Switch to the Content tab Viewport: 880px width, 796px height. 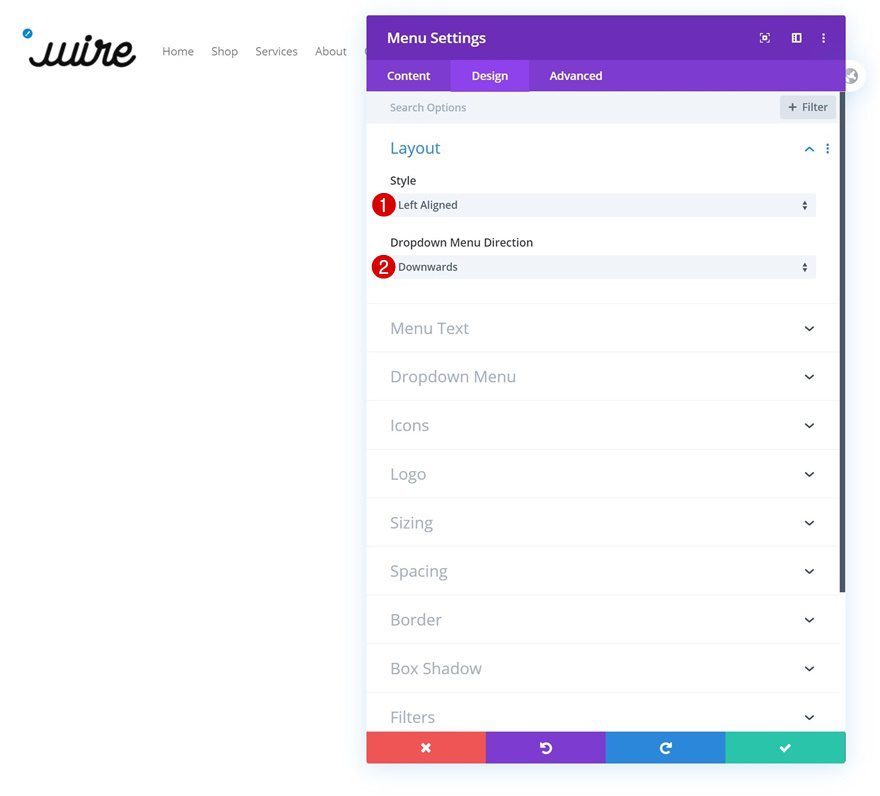408,75
